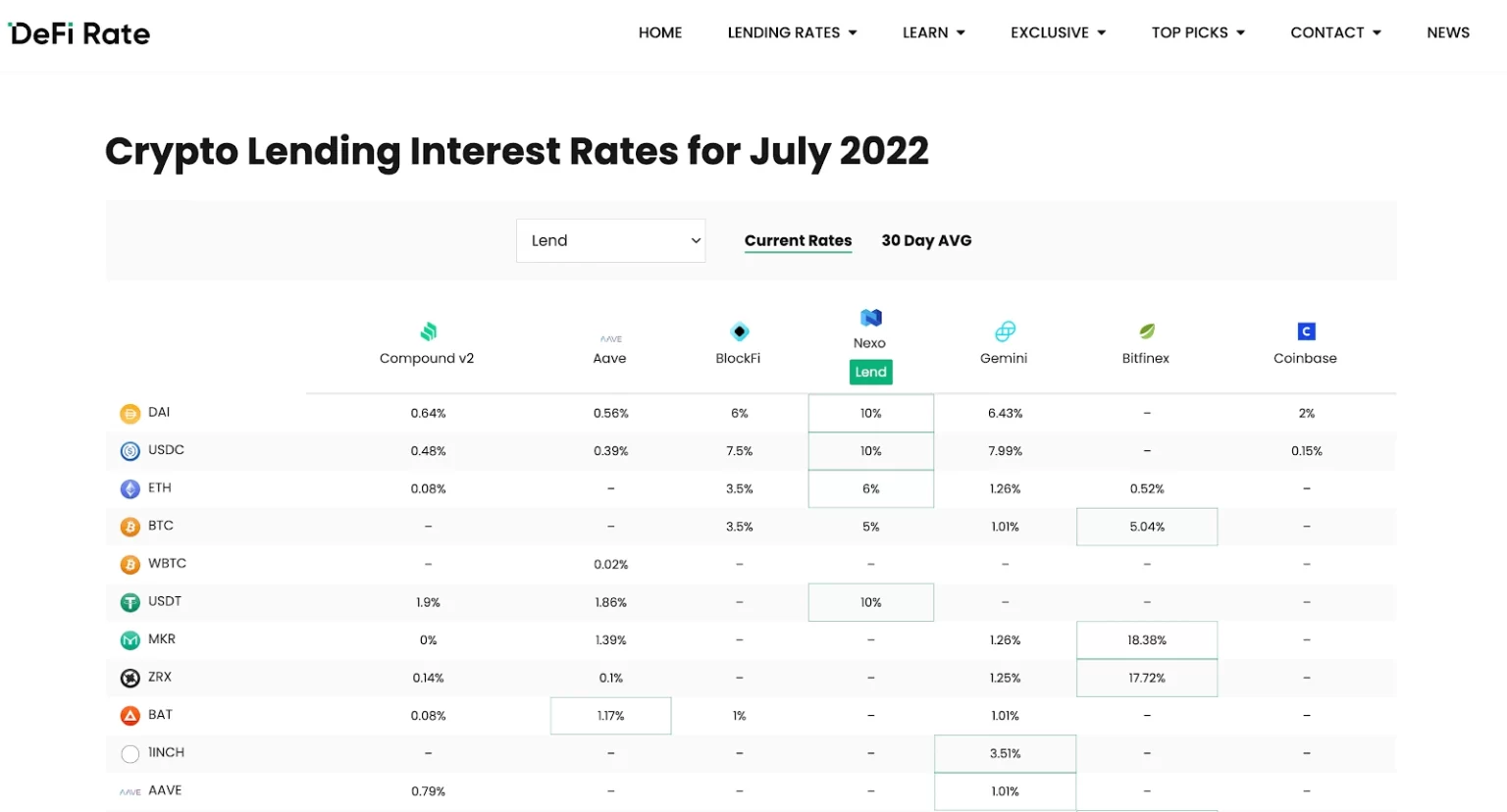
Task: Expand the Top Picks menu
Action: [x=1198, y=33]
